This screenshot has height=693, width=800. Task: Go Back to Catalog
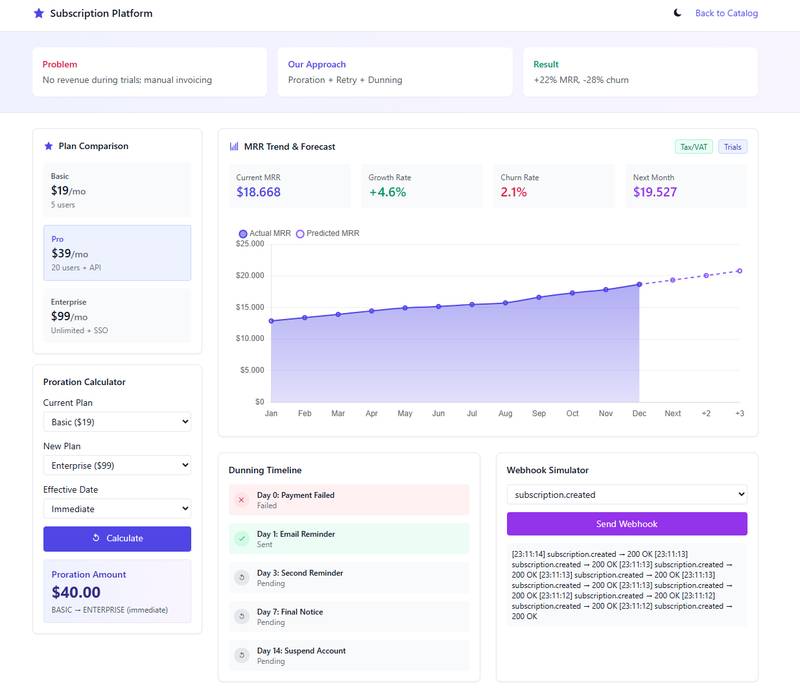(726, 13)
